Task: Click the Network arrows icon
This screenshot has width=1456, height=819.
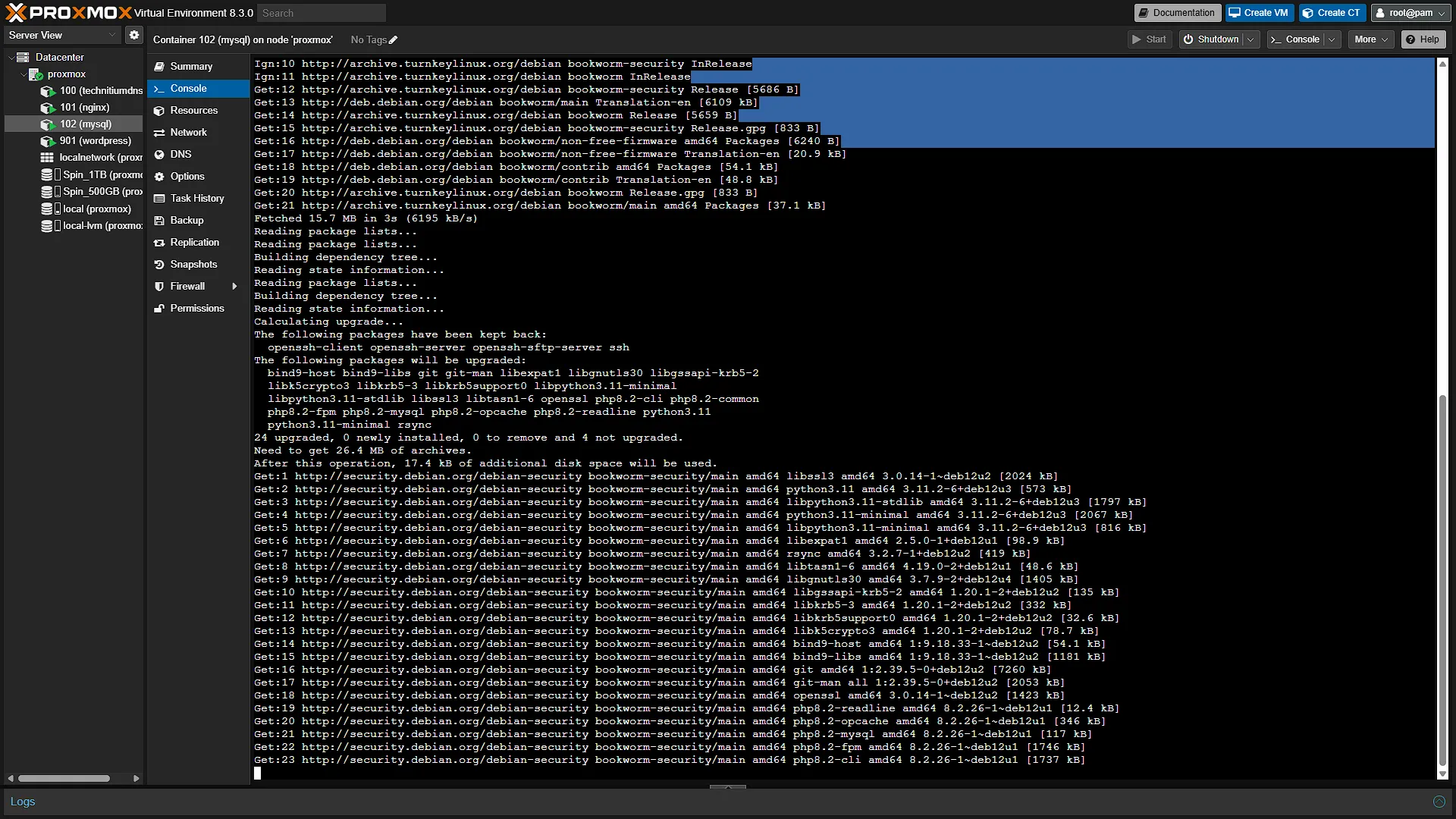Action: click(x=159, y=133)
